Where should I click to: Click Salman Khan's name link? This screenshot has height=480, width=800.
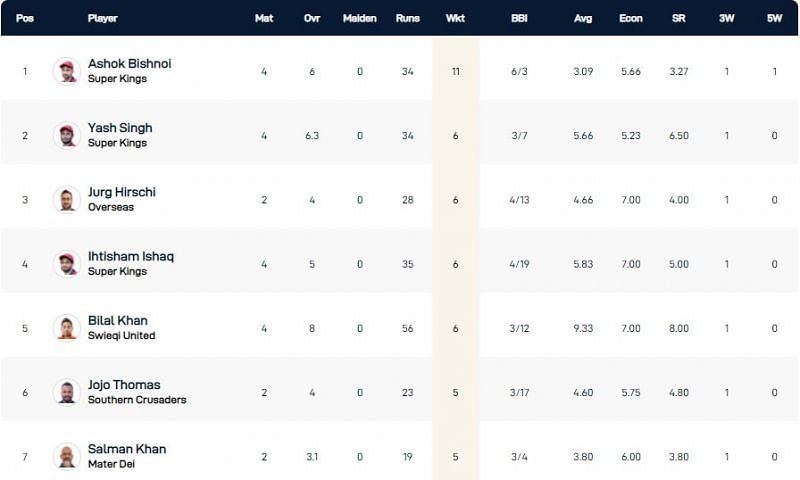coord(124,449)
